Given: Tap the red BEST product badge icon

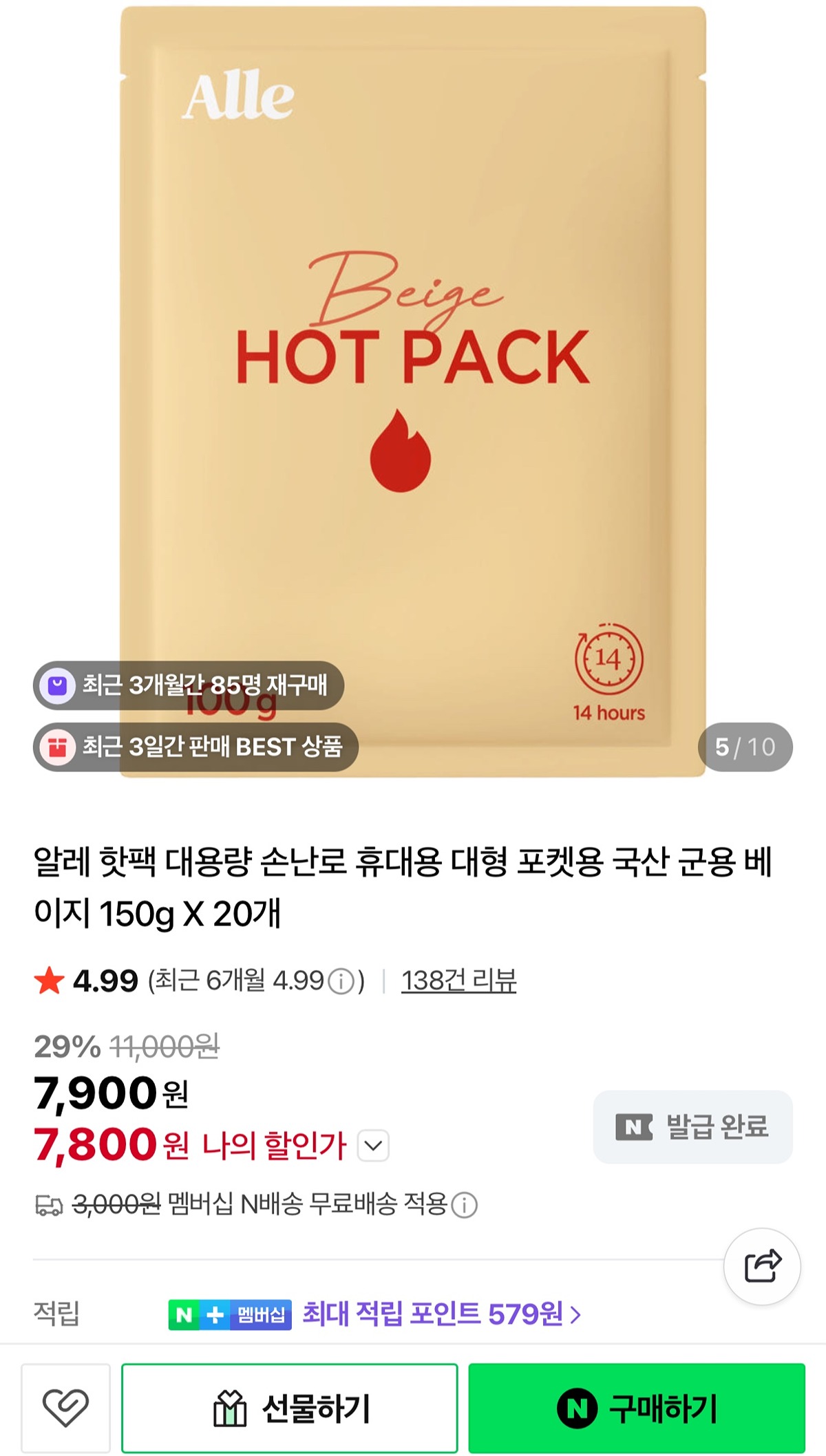Looking at the screenshot, I should [x=58, y=747].
